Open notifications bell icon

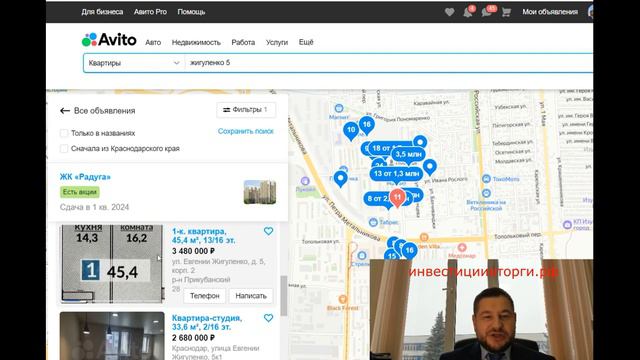pyautogui.click(x=468, y=12)
